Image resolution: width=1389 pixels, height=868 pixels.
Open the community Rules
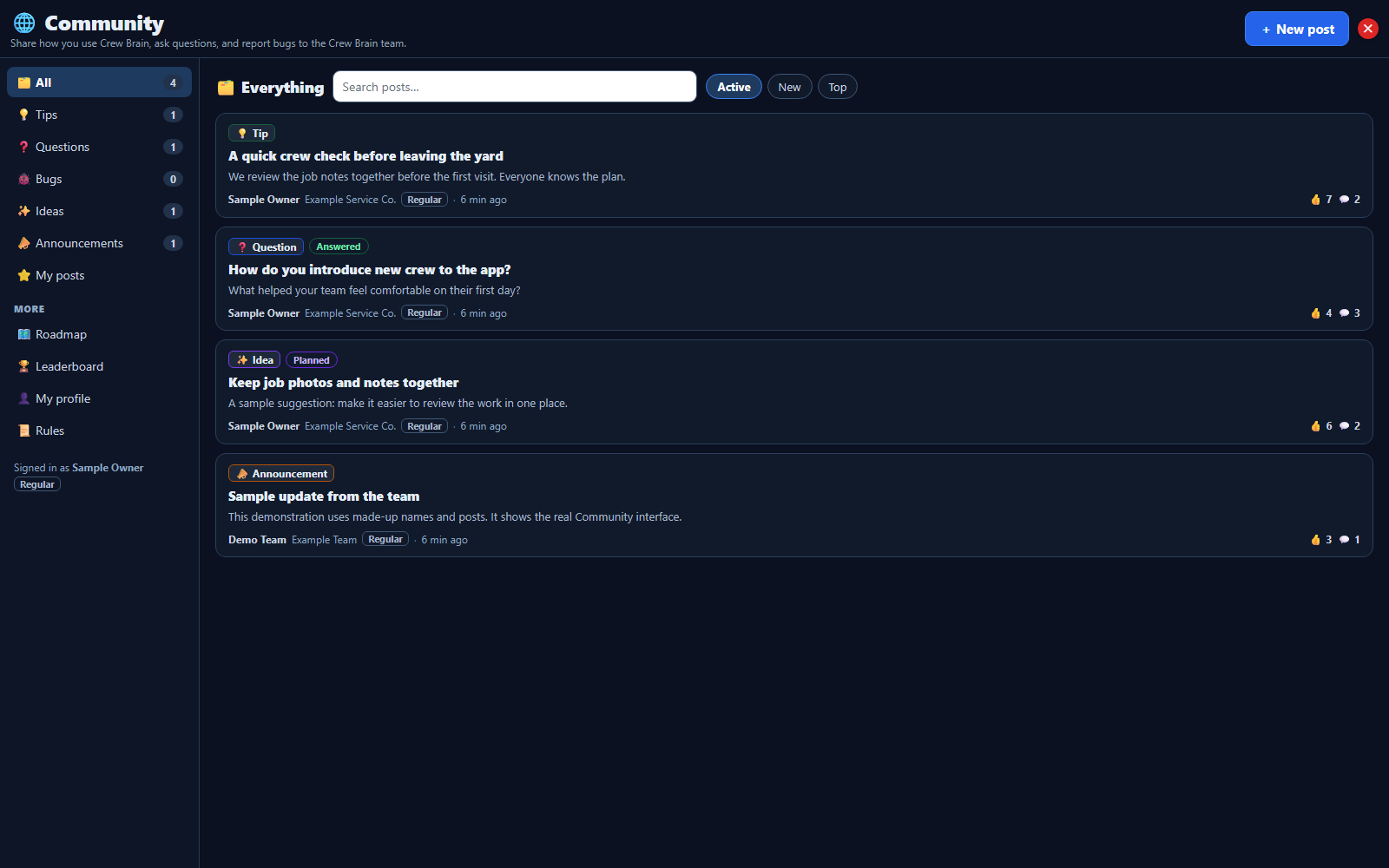pyautogui.click(x=99, y=431)
